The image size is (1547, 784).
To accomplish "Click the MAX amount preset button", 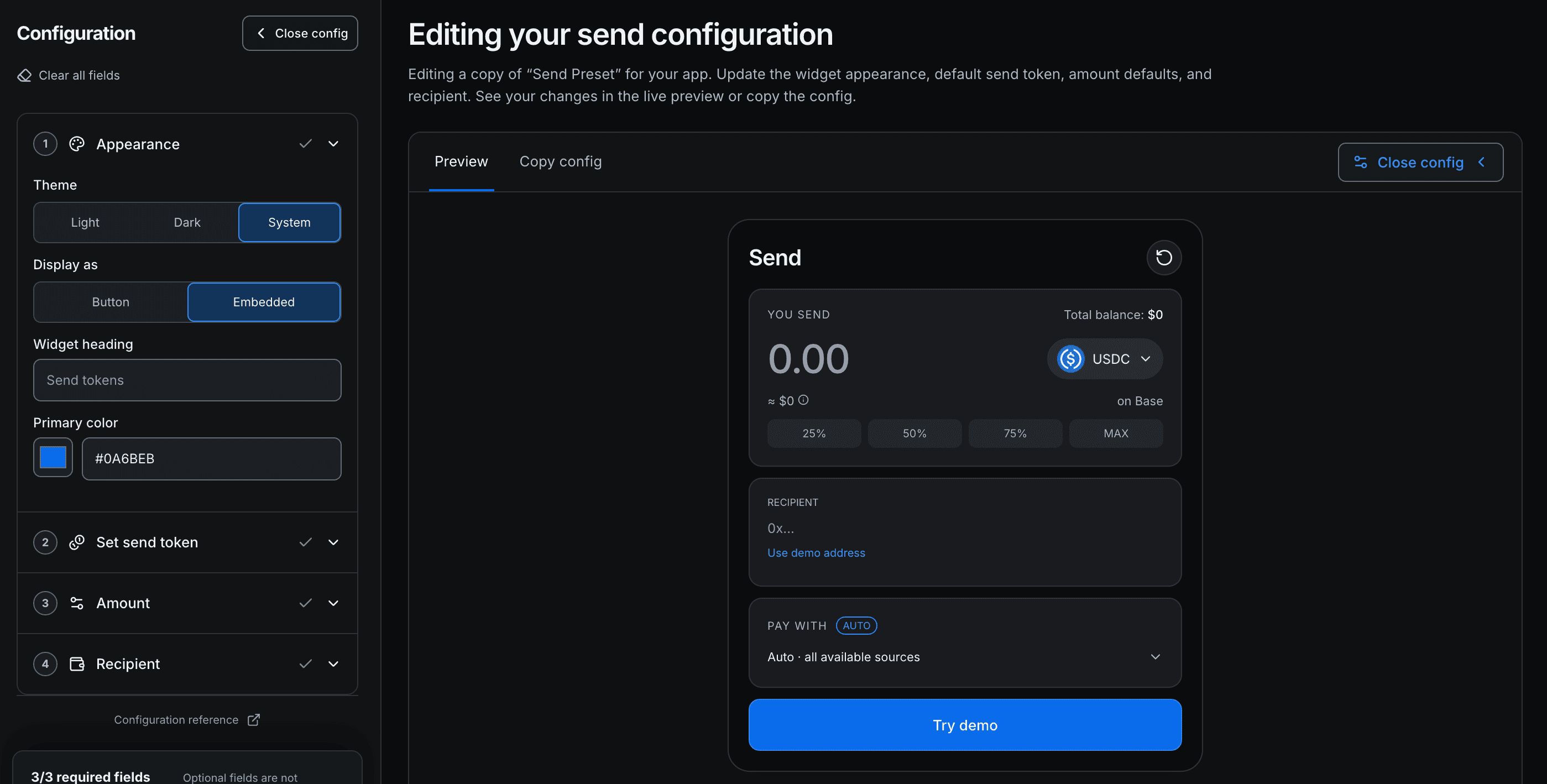I will coord(1115,433).
